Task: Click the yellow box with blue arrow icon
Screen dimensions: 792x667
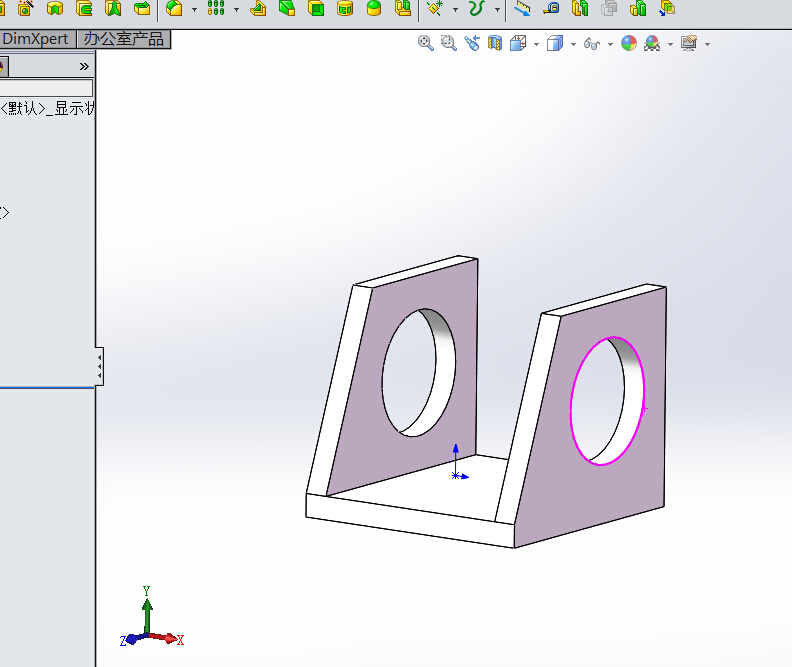Action: tap(667, 8)
